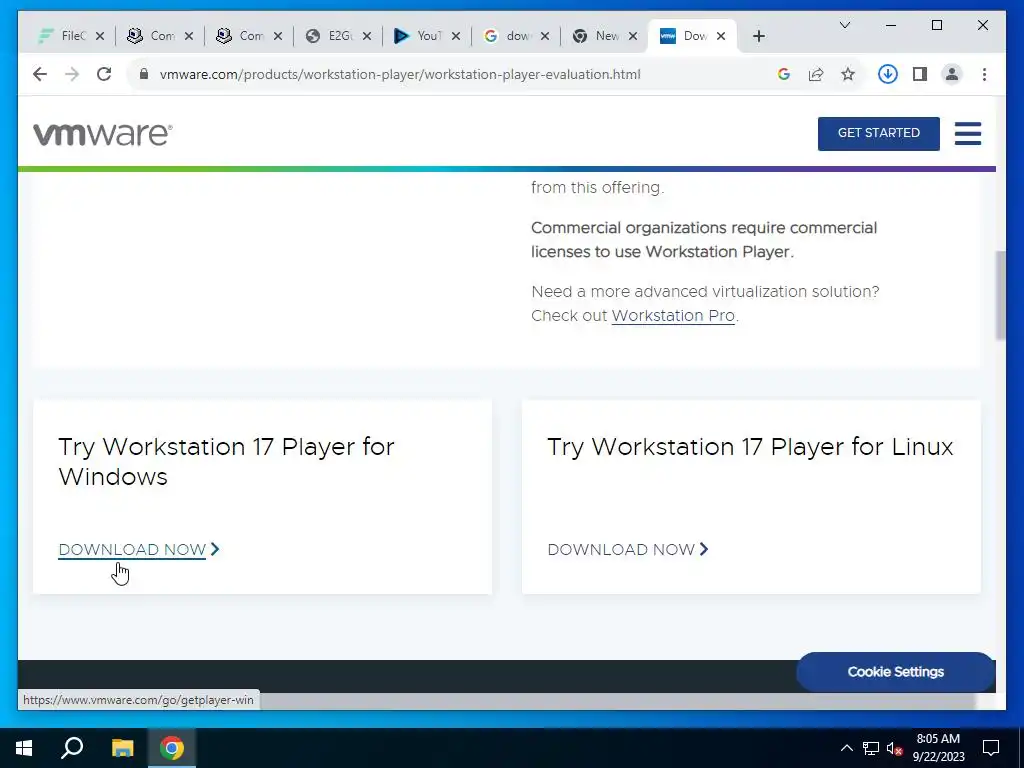Click heading Try Workstation 17 Player for Linux
The image size is (1024, 768).
750,447
